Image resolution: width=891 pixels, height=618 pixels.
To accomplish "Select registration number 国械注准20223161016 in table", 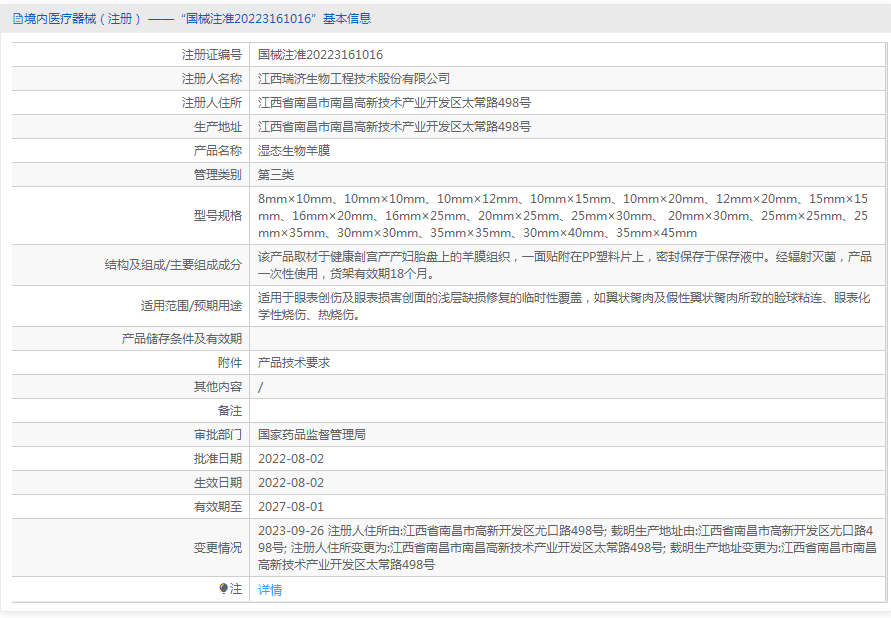I will point(320,55).
